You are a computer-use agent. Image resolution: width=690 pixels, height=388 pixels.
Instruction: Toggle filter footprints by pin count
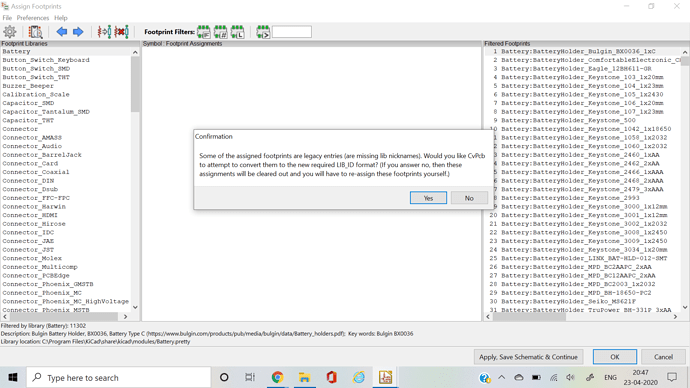point(220,32)
